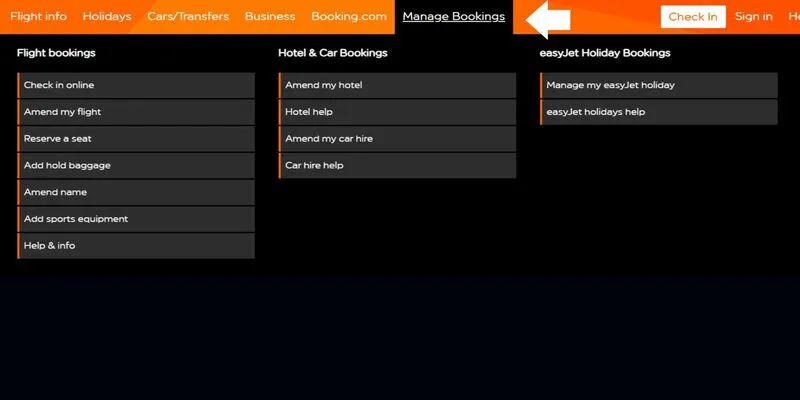The height and width of the screenshot is (400, 800).
Task: Open the Holidays menu
Action: [x=107, y=16]
